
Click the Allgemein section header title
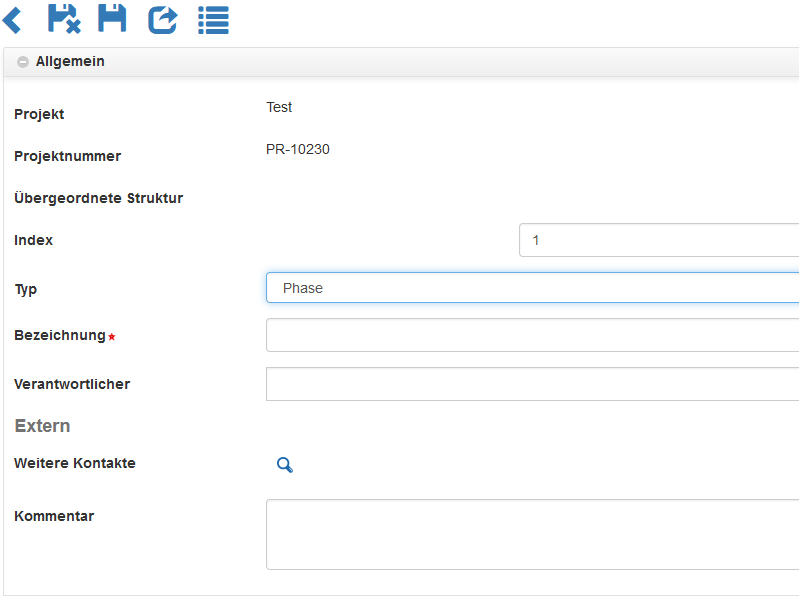(x=70, y=62)
